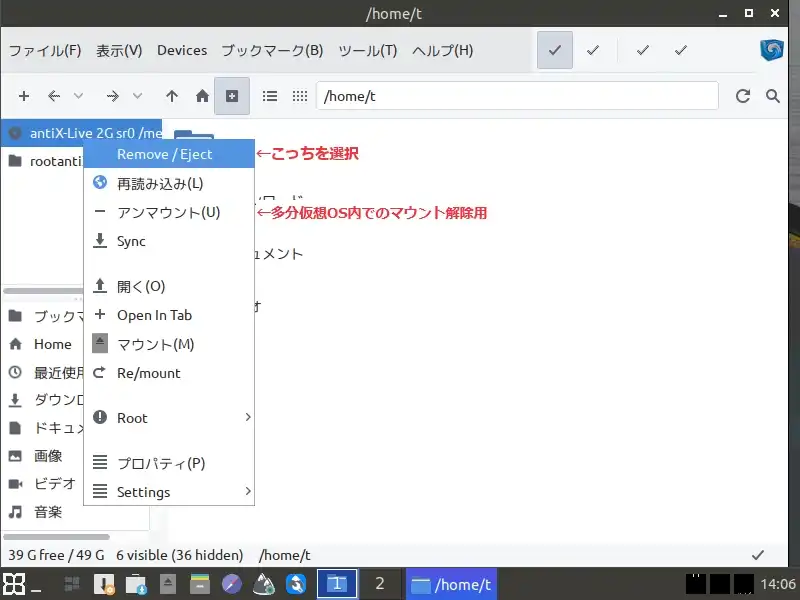Screen dimensions: 800x600
Task: Toggle the second panel checkmark button
Action: click(x=593, y=50)
